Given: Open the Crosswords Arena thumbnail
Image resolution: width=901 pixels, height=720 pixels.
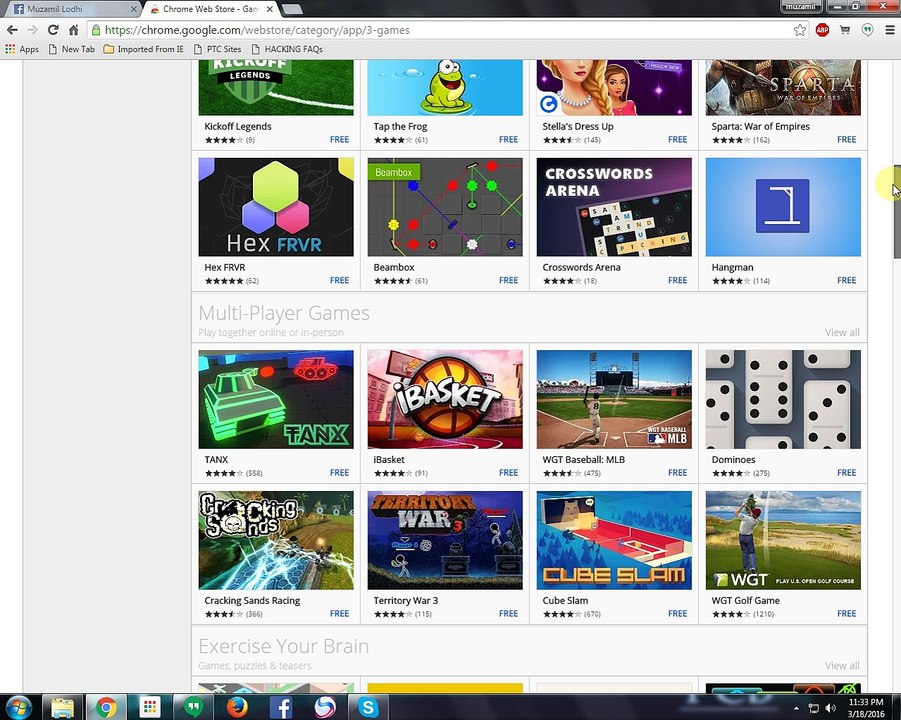Looking at the screenshot, I should [x=614, y=207].
